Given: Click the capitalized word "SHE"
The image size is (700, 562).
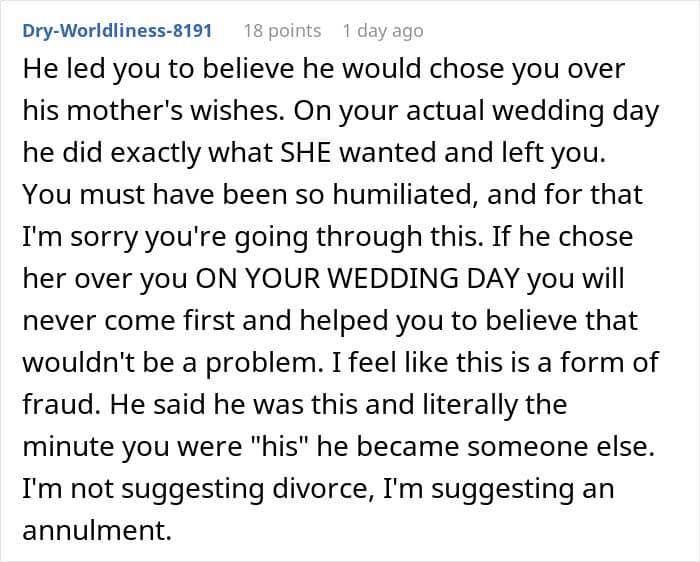Looking at the screenshot, I should (x=306, y=152).
